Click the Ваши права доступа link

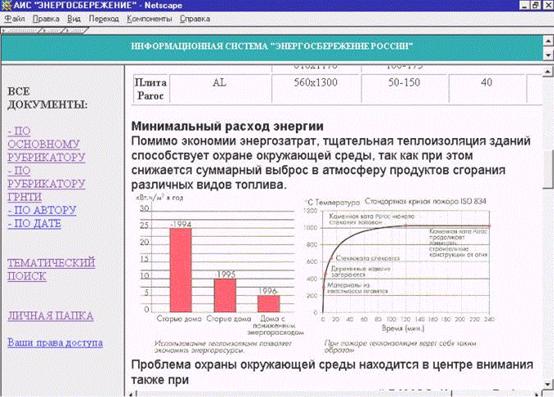[x=55, y=343]
